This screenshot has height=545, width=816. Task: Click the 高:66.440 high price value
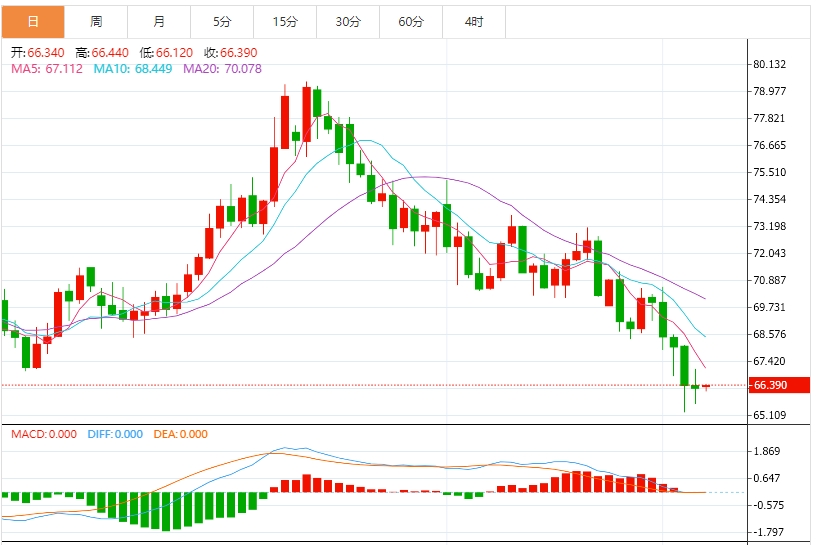[x=102, y=53]
